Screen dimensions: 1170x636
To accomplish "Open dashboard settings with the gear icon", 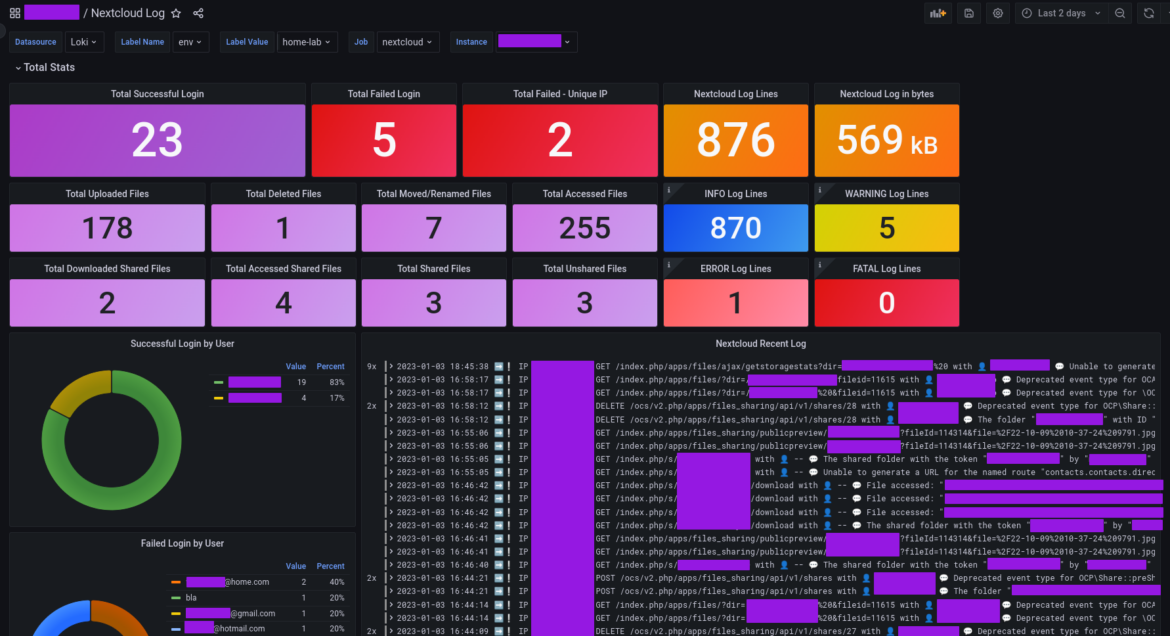I will pos(996,12).
